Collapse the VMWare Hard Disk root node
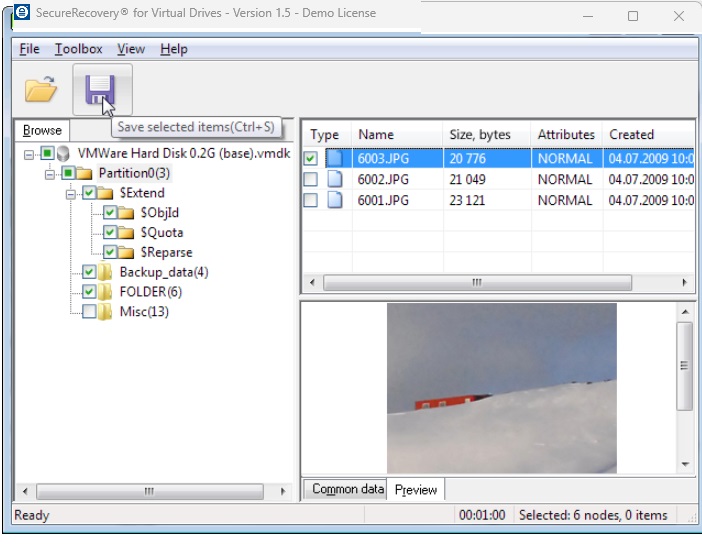Viewport: 702px width, 549px height. click(x=30, y=154)
